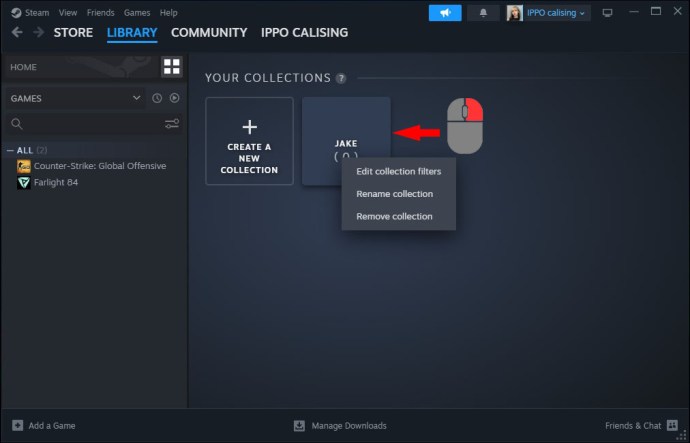Go to the LIBRARY tab
Image resolution: width=690 pixels, height=443 pixels.
point(132,32)
